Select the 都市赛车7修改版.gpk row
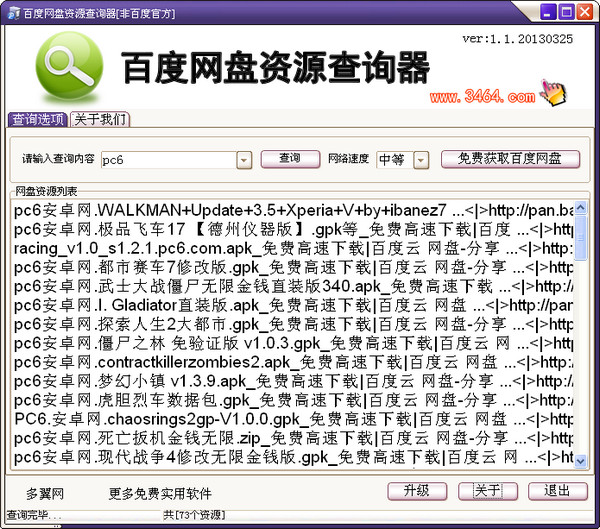The height and width of the screenshot is (529, 600). pyautogui.click(x=293, y=268)
